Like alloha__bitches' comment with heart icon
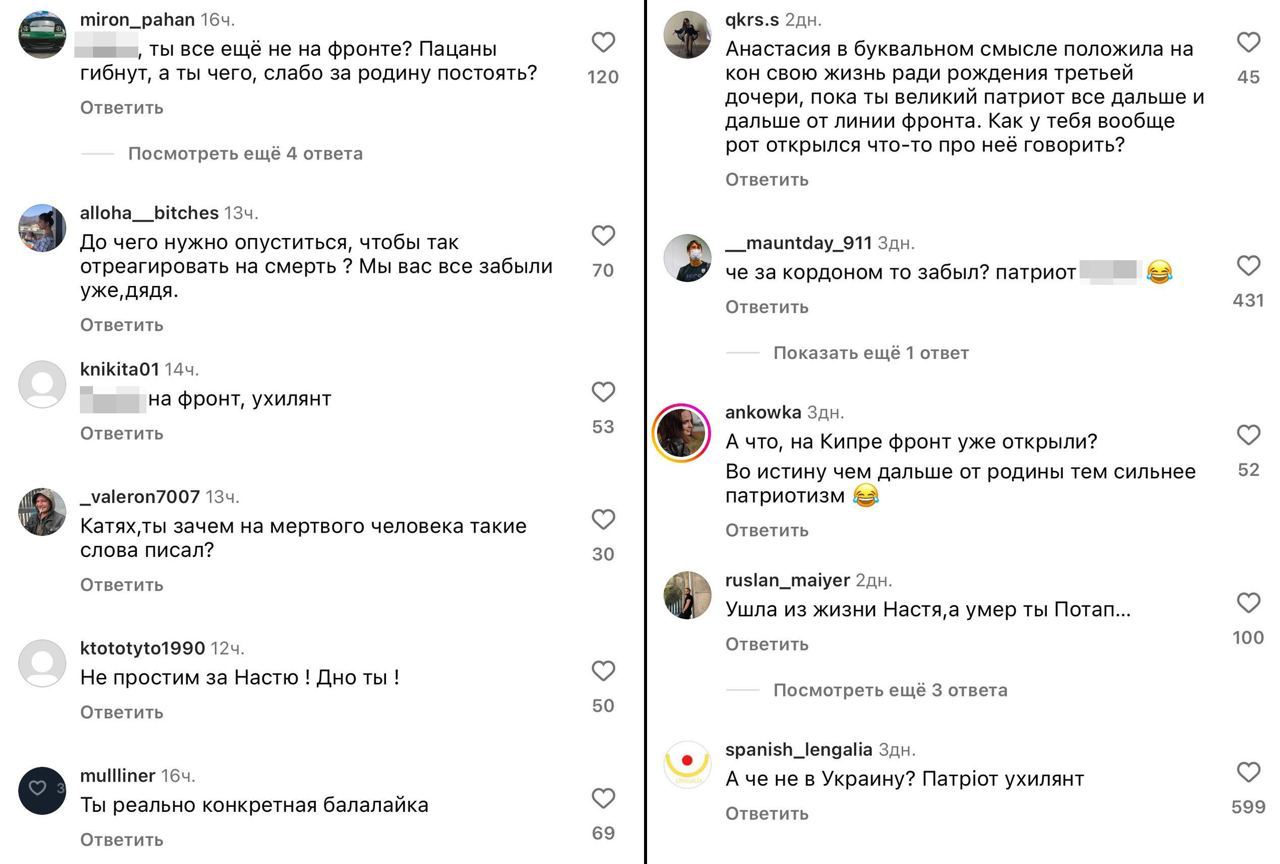 603,235
